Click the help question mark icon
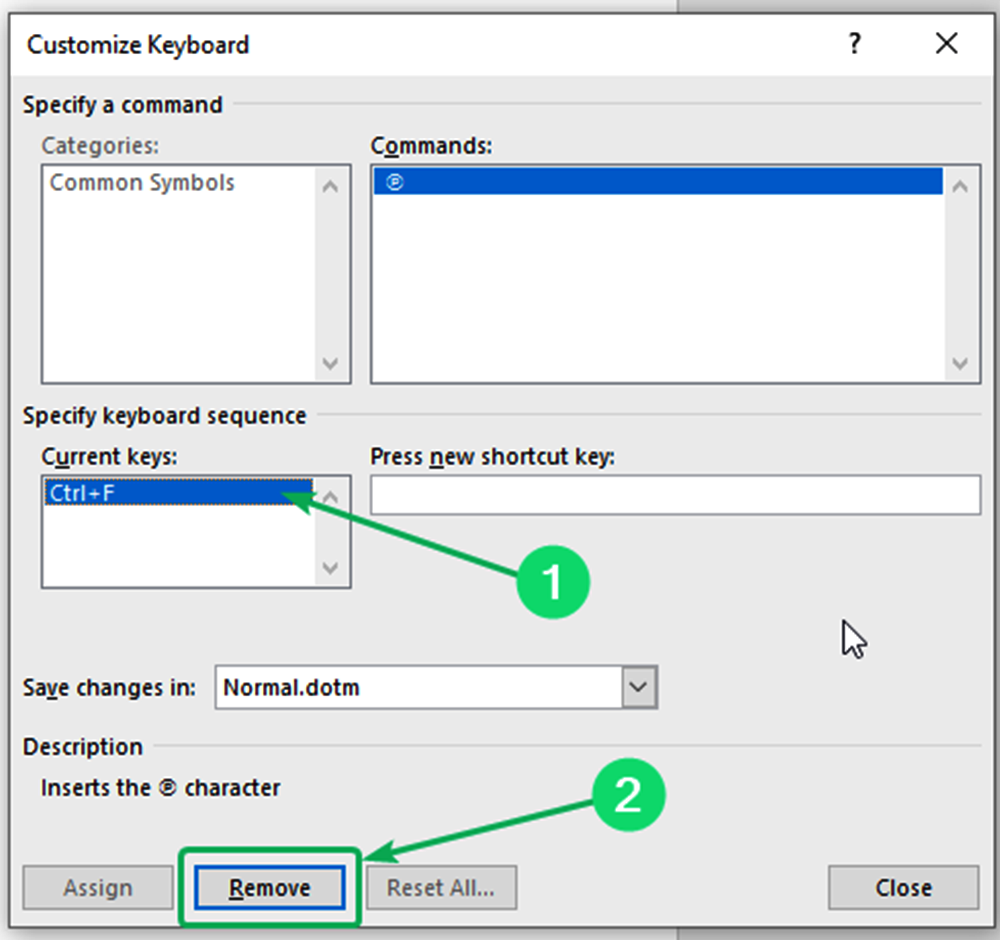Image resolution: width=1000 pixels, height=940 pixels. click(x=855, y=44)
